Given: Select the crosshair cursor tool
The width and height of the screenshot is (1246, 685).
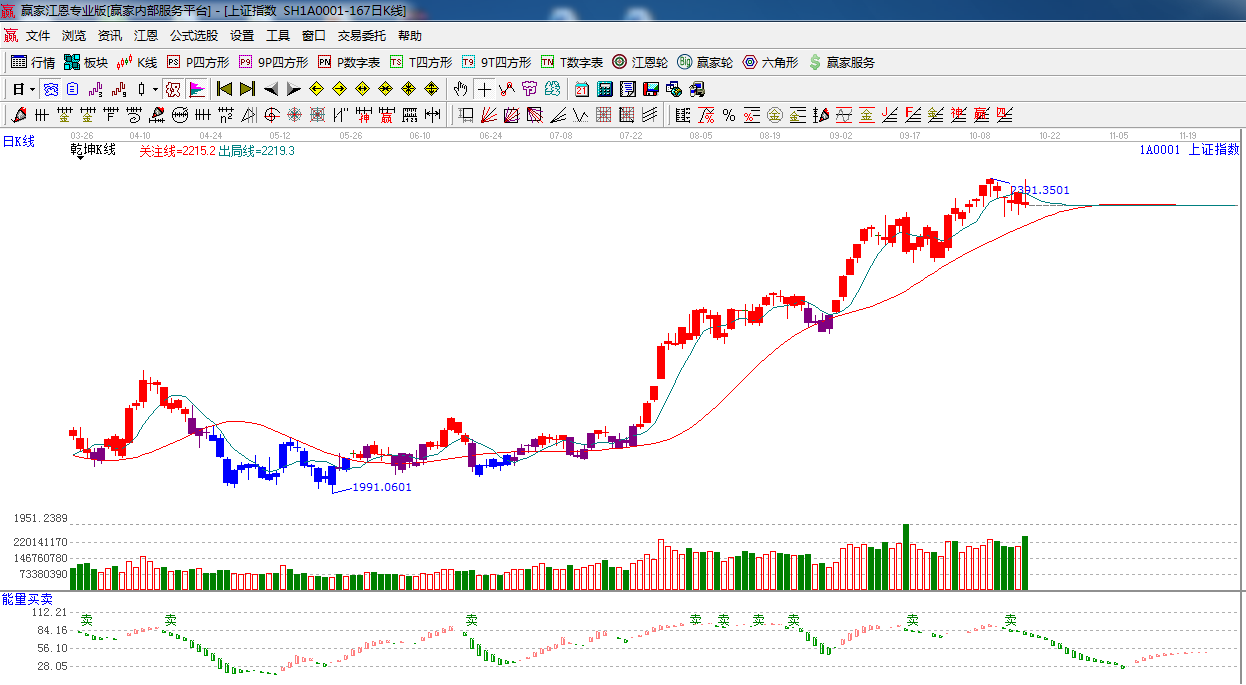Looking at the screenshot, I should 484,89.
